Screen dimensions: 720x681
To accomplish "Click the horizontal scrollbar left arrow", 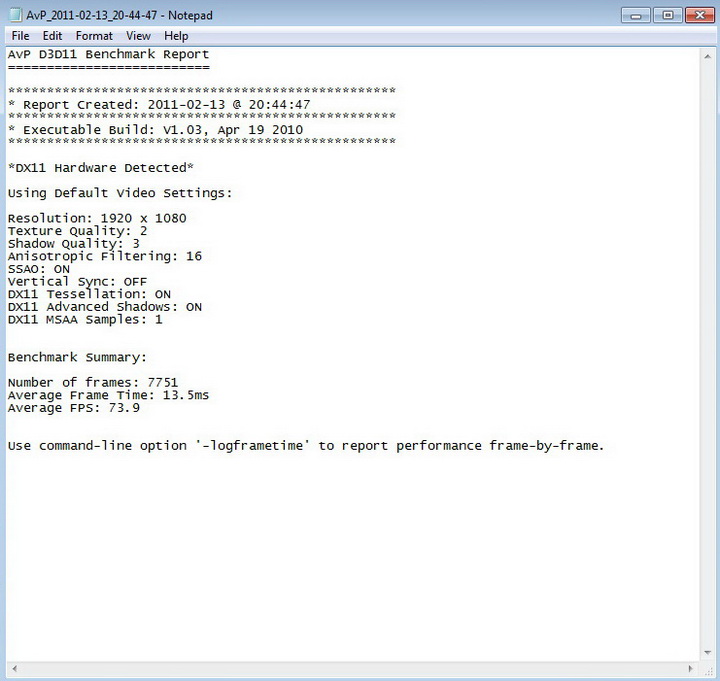I will [x=14, y=669].
